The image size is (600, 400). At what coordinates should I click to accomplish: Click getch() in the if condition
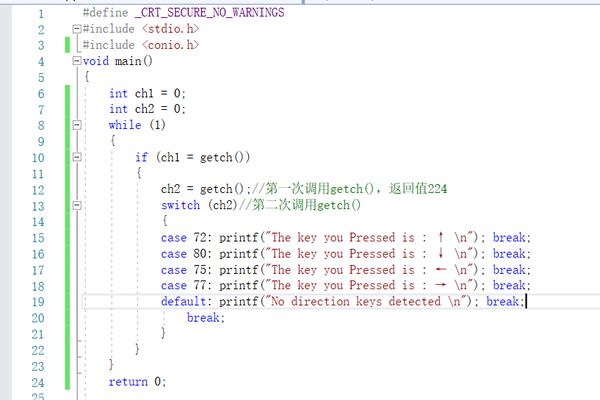point(222,157)
